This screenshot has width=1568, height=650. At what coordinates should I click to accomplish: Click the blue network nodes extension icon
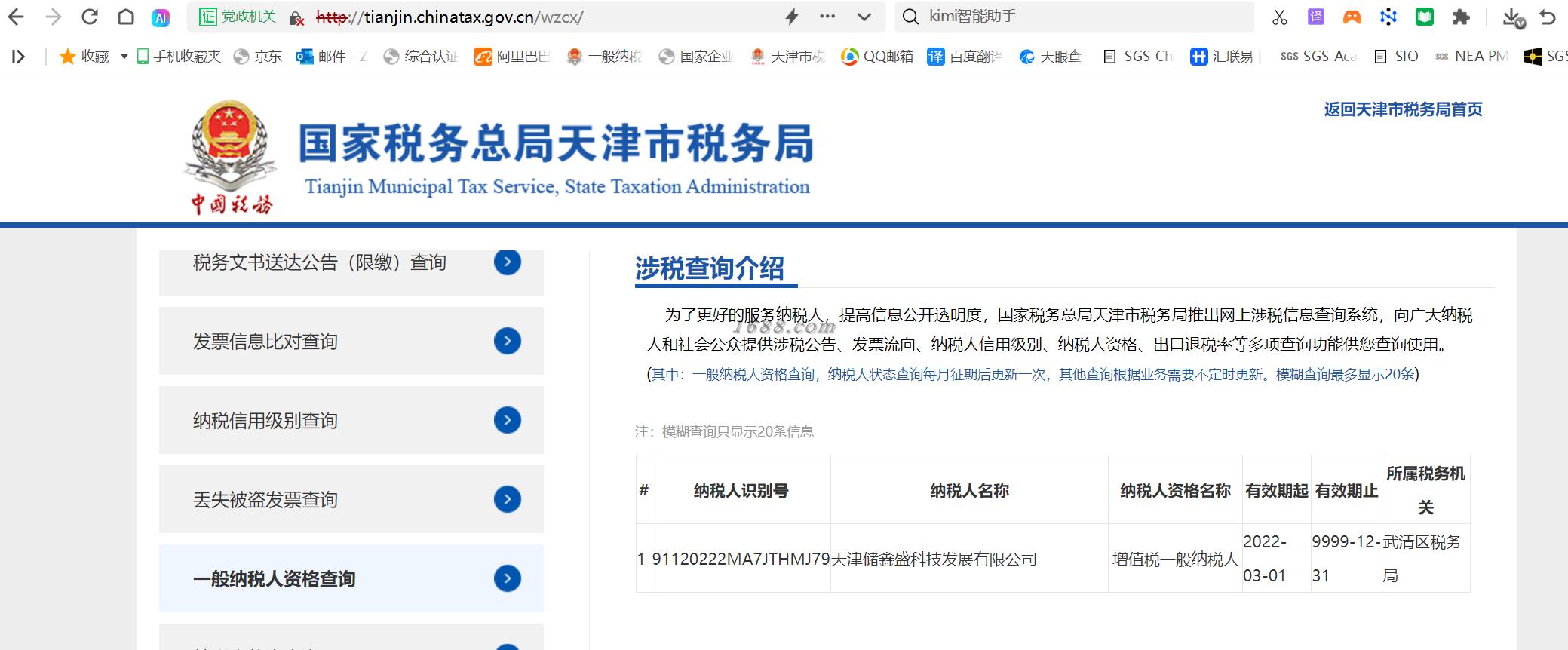(x=1388, y=17)
